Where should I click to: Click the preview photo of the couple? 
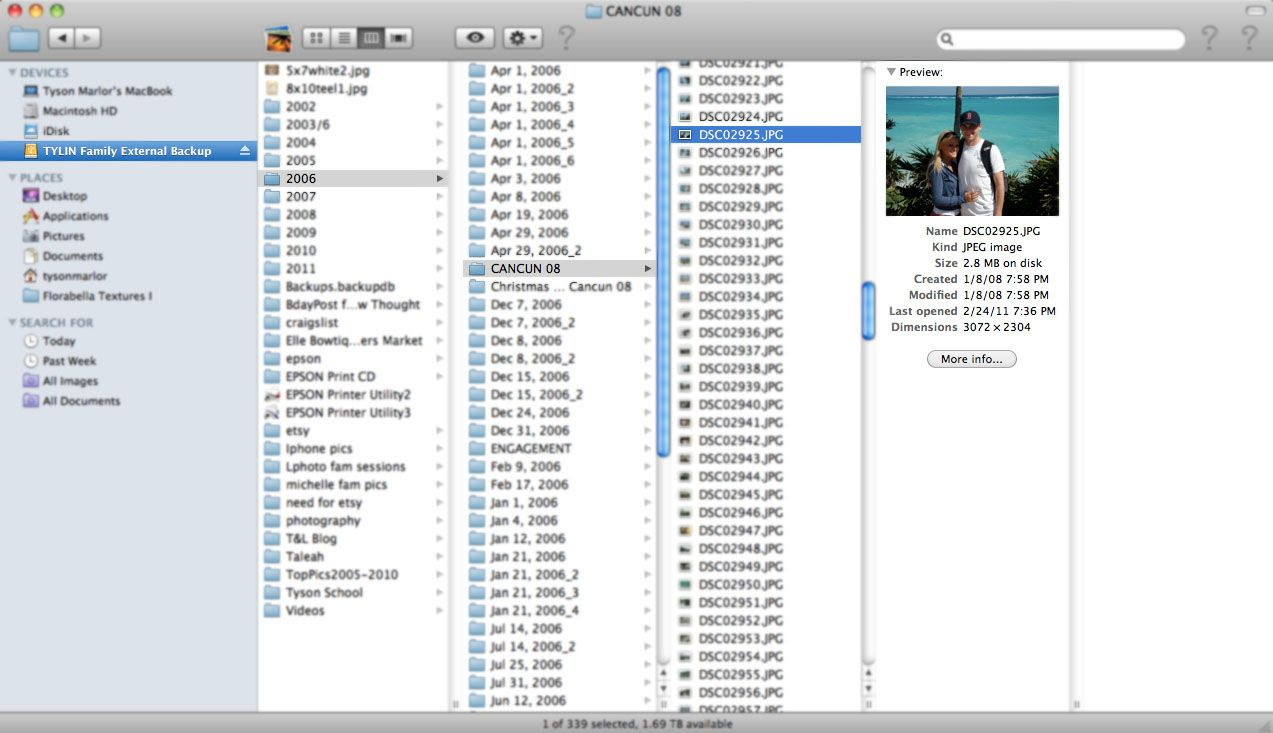click(x=972, y=151)
